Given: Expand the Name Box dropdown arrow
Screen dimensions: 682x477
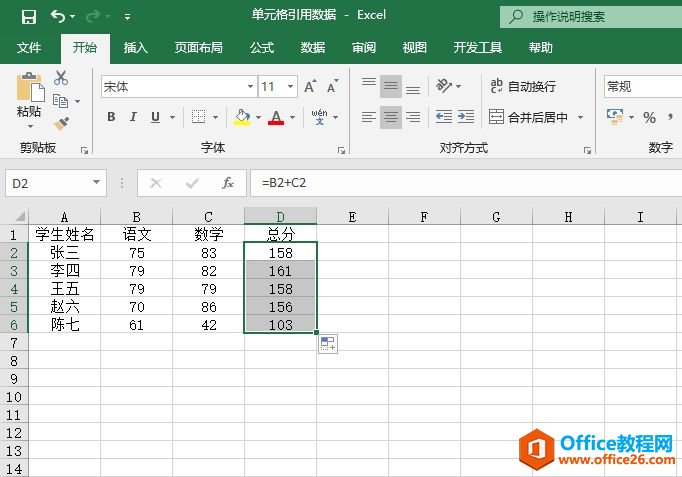Looking at the screenshot, I should pos(97,183).
